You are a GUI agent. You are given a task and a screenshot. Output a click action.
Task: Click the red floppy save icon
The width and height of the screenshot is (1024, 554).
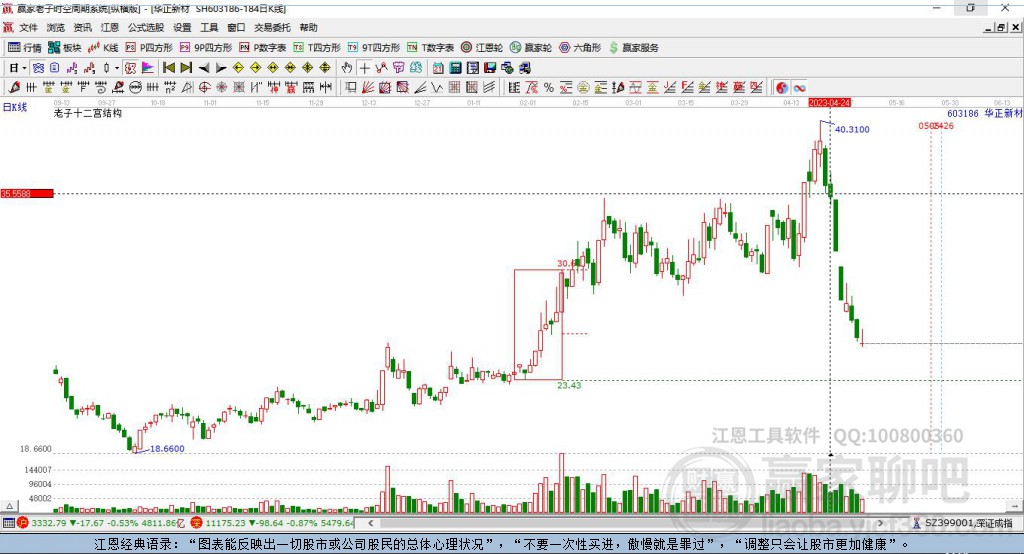pos(490,68)
